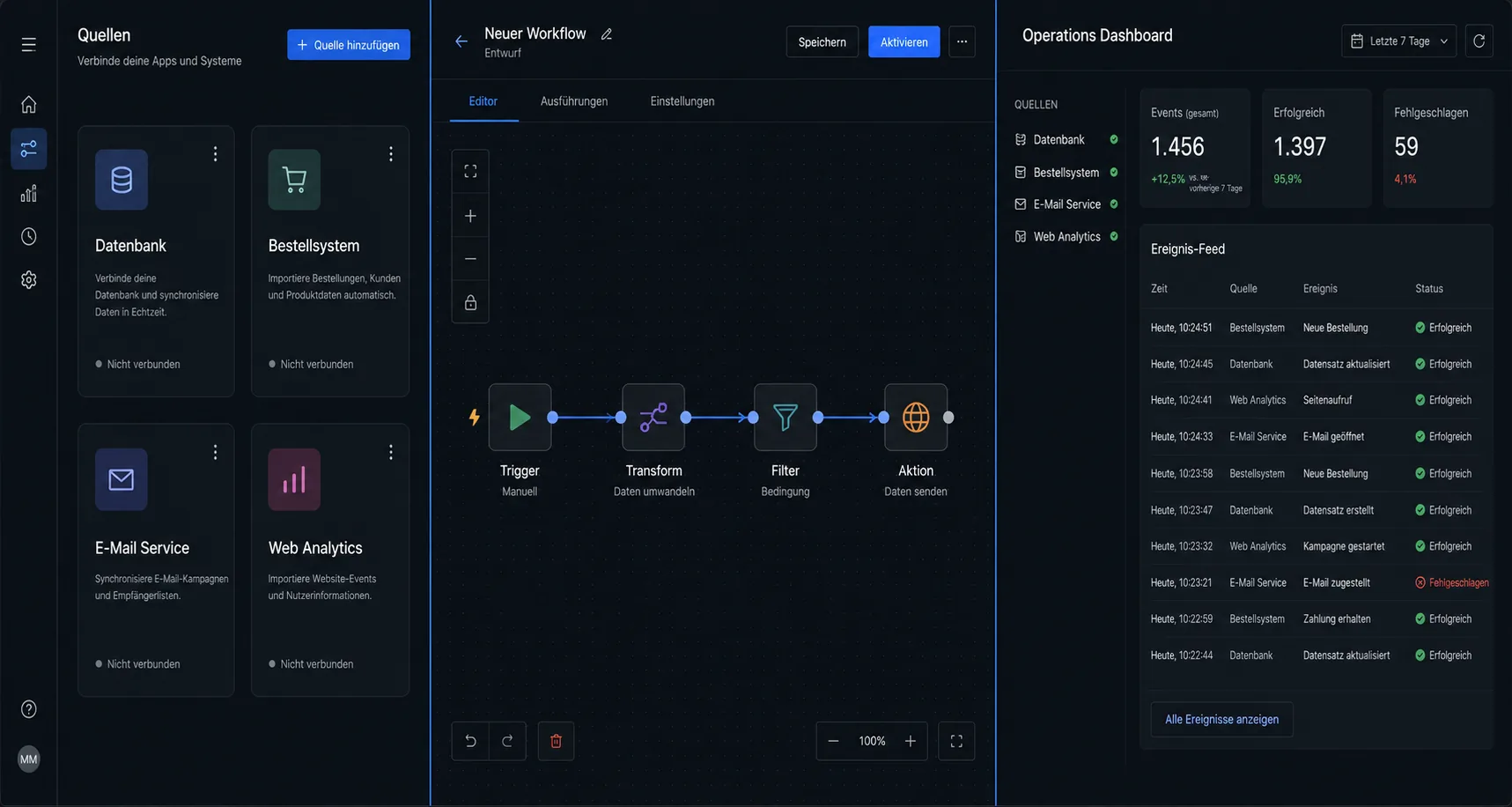Open the E-Mail Service card options menu
The width and height of the screenshot is (1512, 807).
215,452
